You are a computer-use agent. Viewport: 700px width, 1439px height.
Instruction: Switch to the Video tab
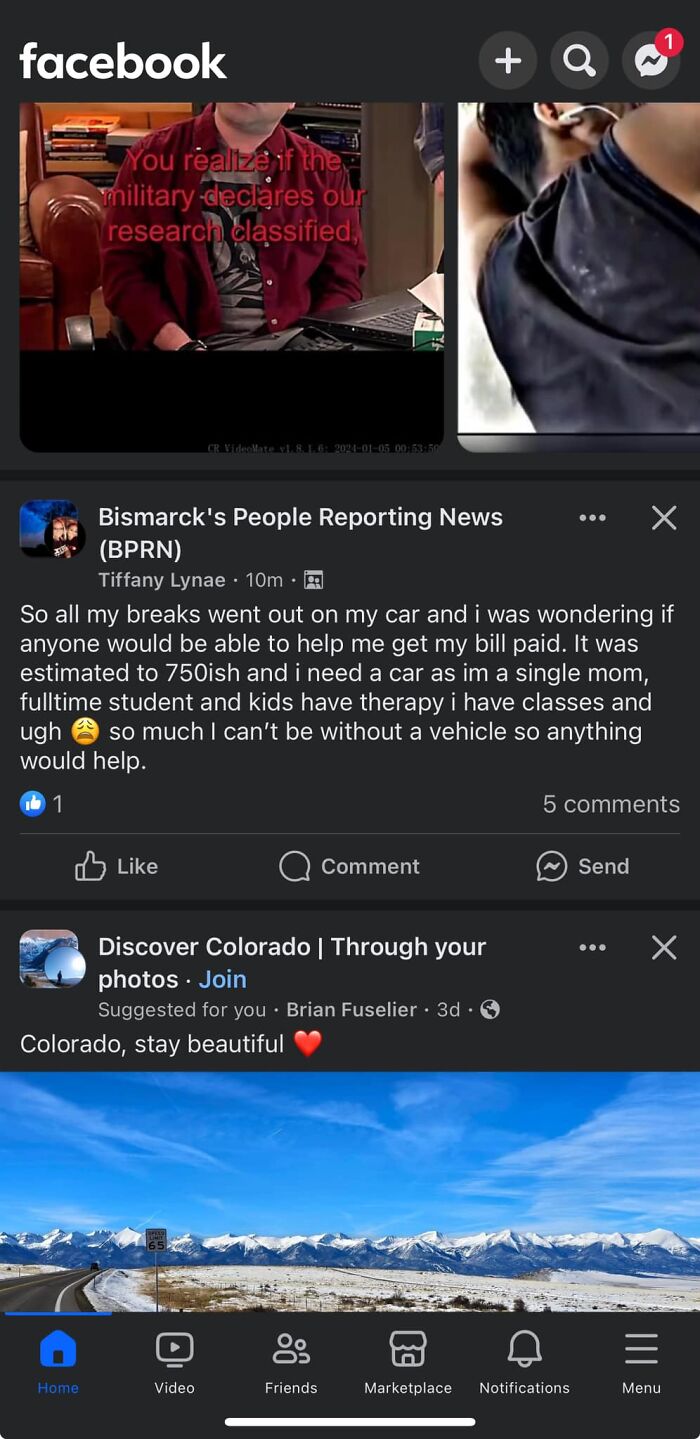tap(174, 1363)
